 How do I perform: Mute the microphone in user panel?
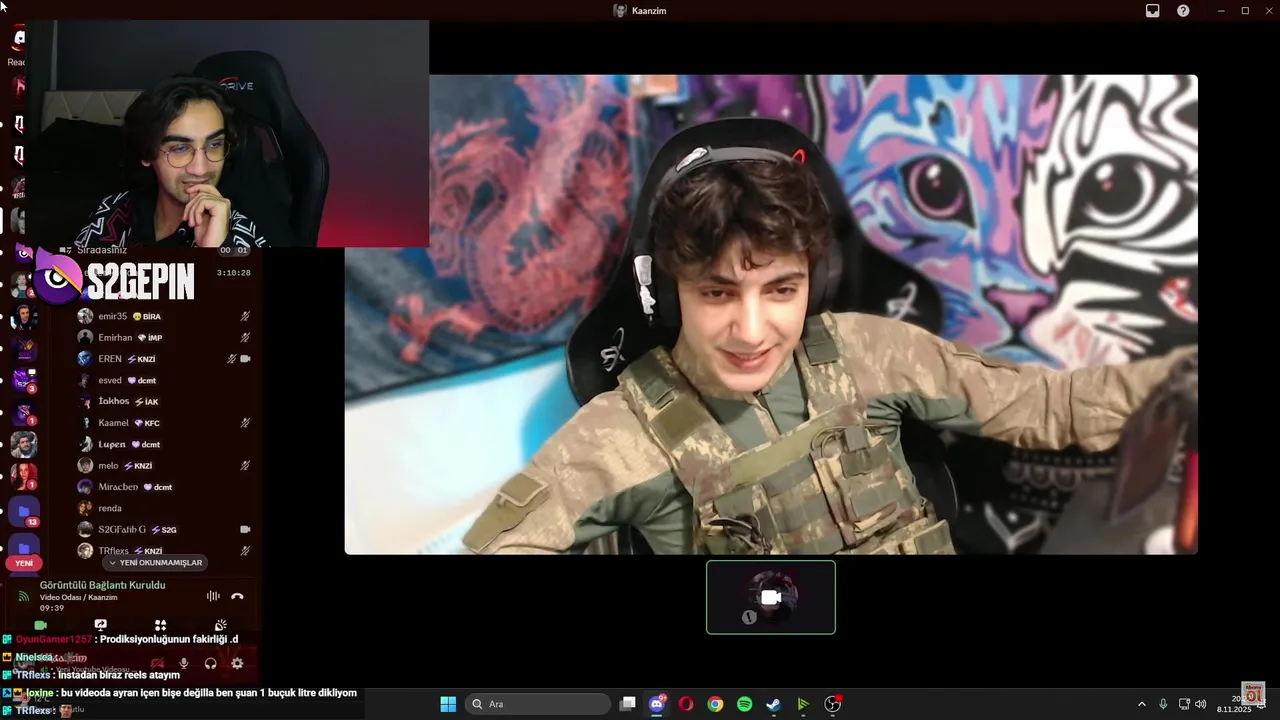pyautogui.click(x=184, y=663)
